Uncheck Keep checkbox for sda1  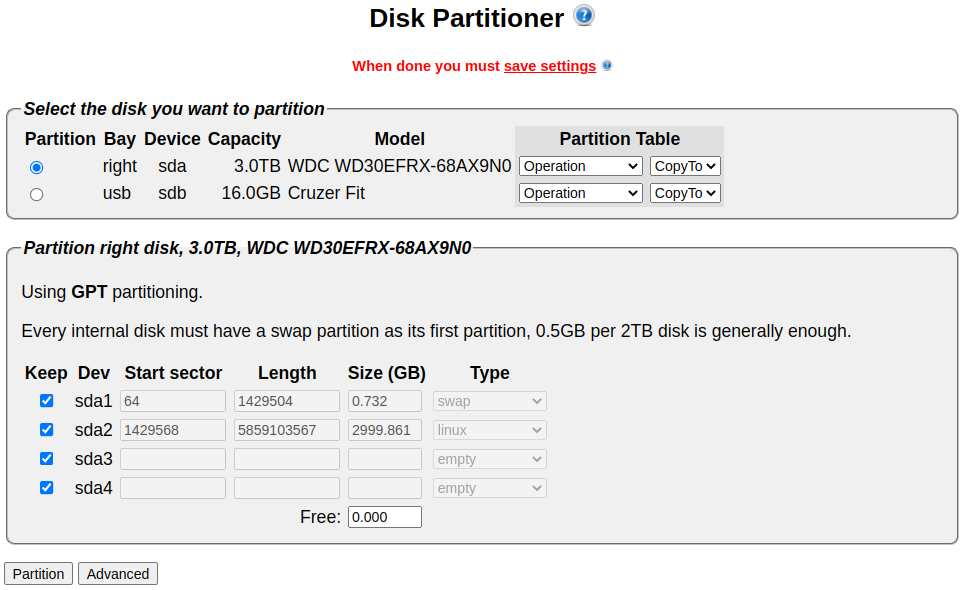pyautogui.click(x=46, y=401)
